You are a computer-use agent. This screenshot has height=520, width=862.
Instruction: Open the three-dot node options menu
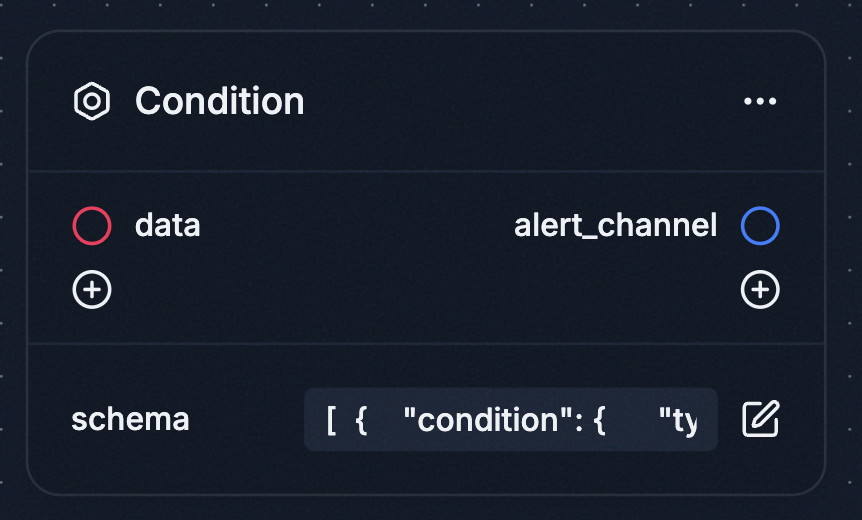tap(760, 101)
